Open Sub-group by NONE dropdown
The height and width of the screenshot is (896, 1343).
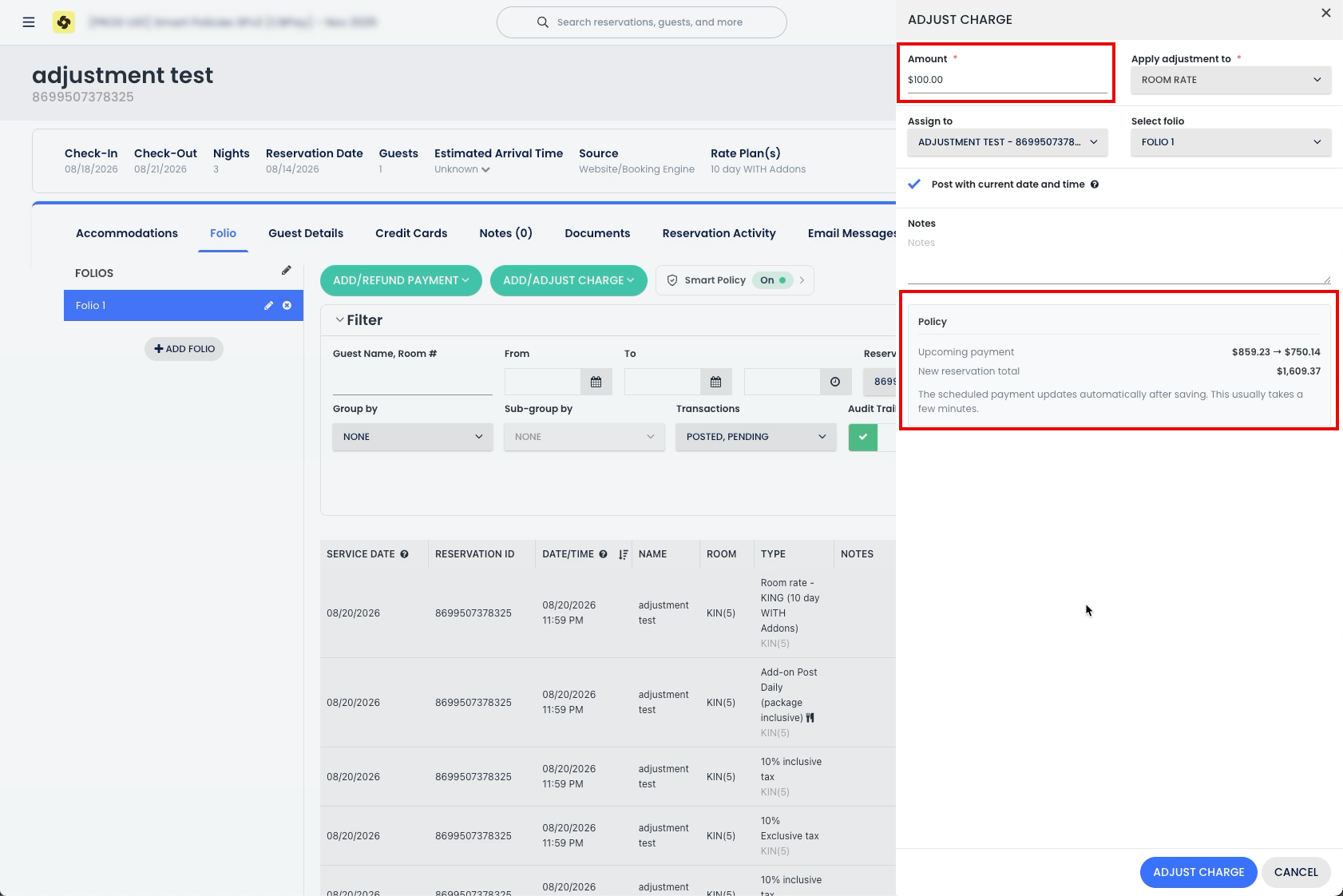tap(584, 437)
